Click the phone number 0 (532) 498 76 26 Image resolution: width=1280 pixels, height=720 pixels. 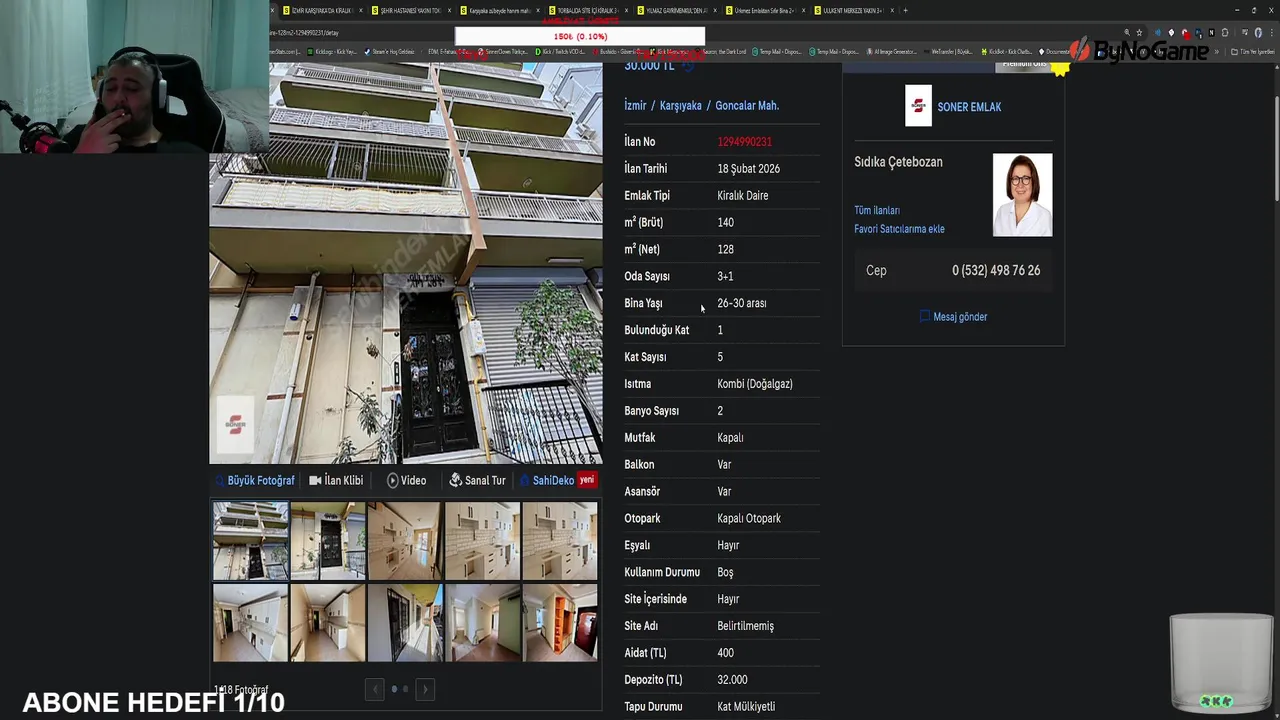(996, 271)
